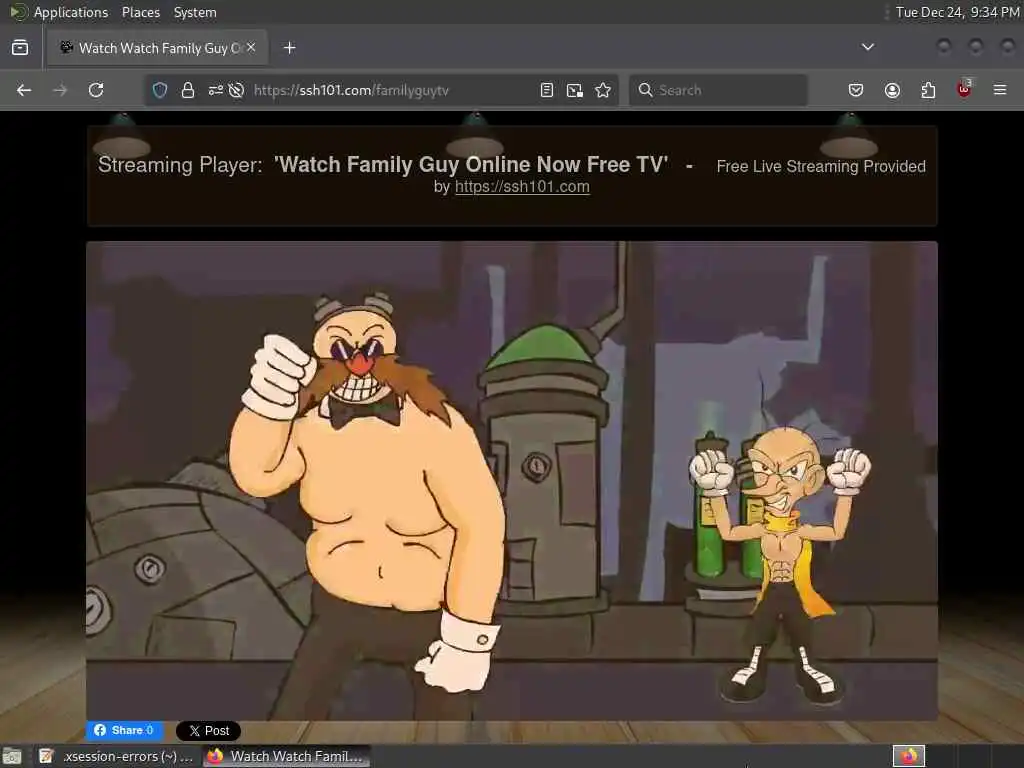The image size is (1024, 768).
Task: Open site permissions icon in address bar
Action: point(216,90)
